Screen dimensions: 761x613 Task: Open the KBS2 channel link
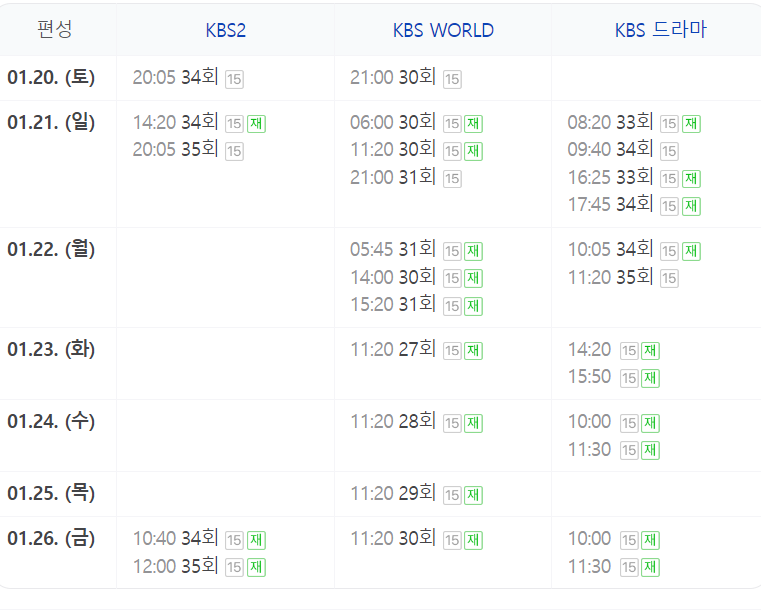tap(226, 30)
